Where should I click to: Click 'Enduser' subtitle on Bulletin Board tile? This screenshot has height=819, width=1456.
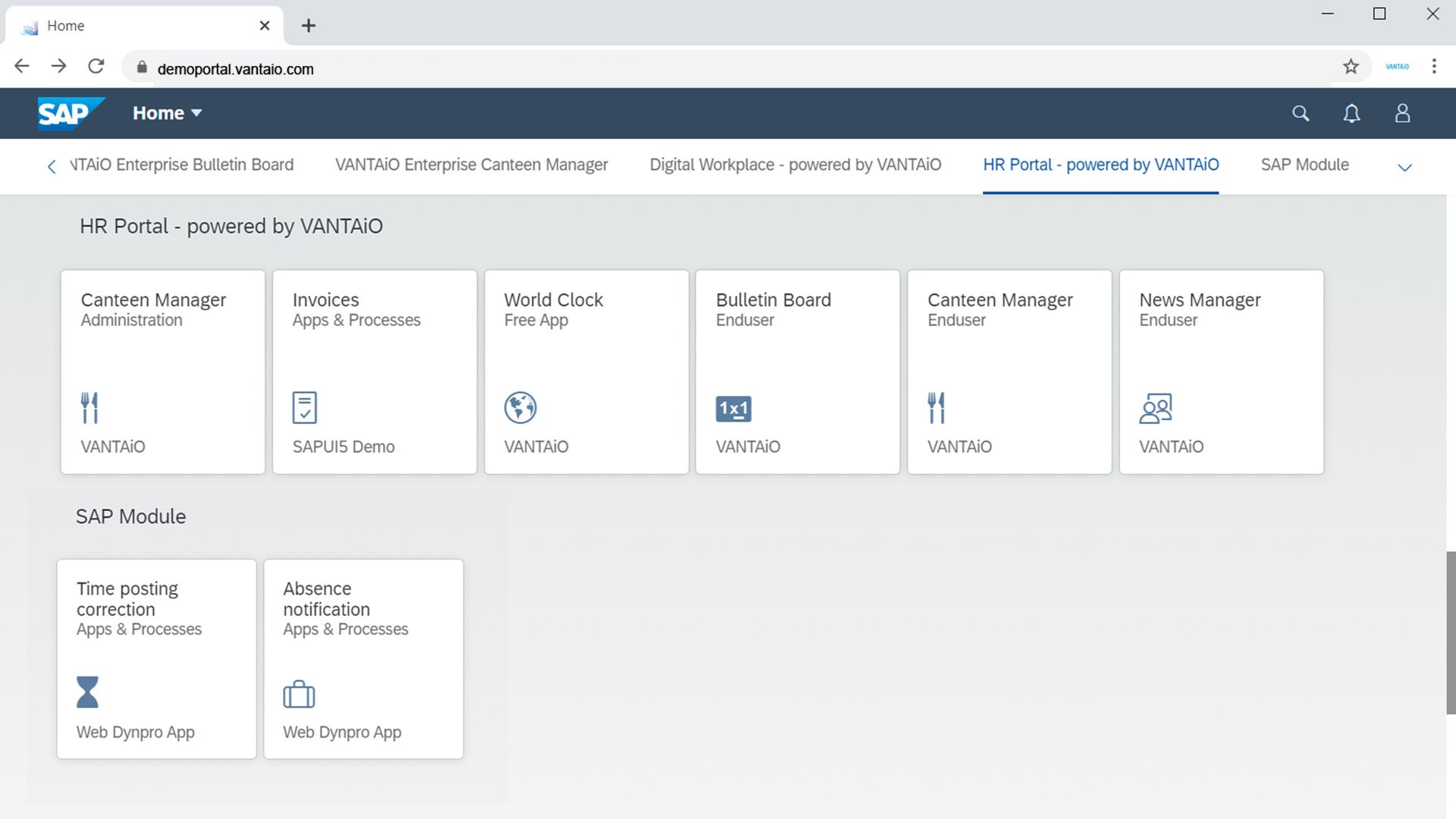[x=745, y=320]
